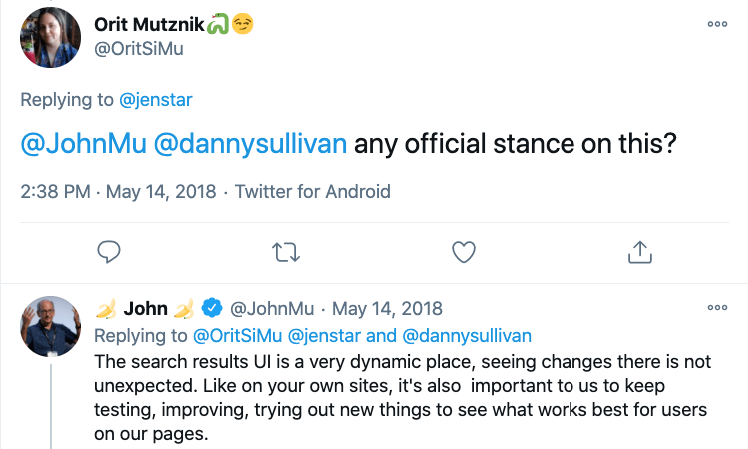Click the retweet arrows icon
This screenshot has height=449, width=748.
287,253
